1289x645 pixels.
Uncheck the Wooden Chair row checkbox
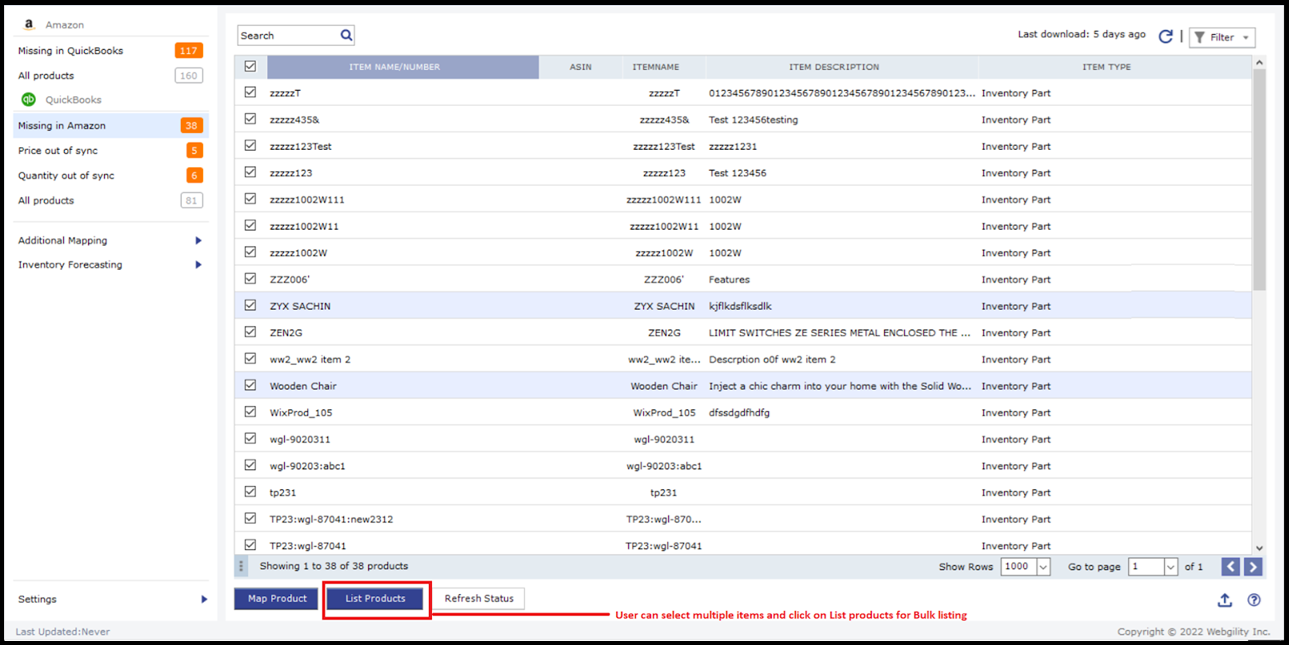click(x=250, y=385)
